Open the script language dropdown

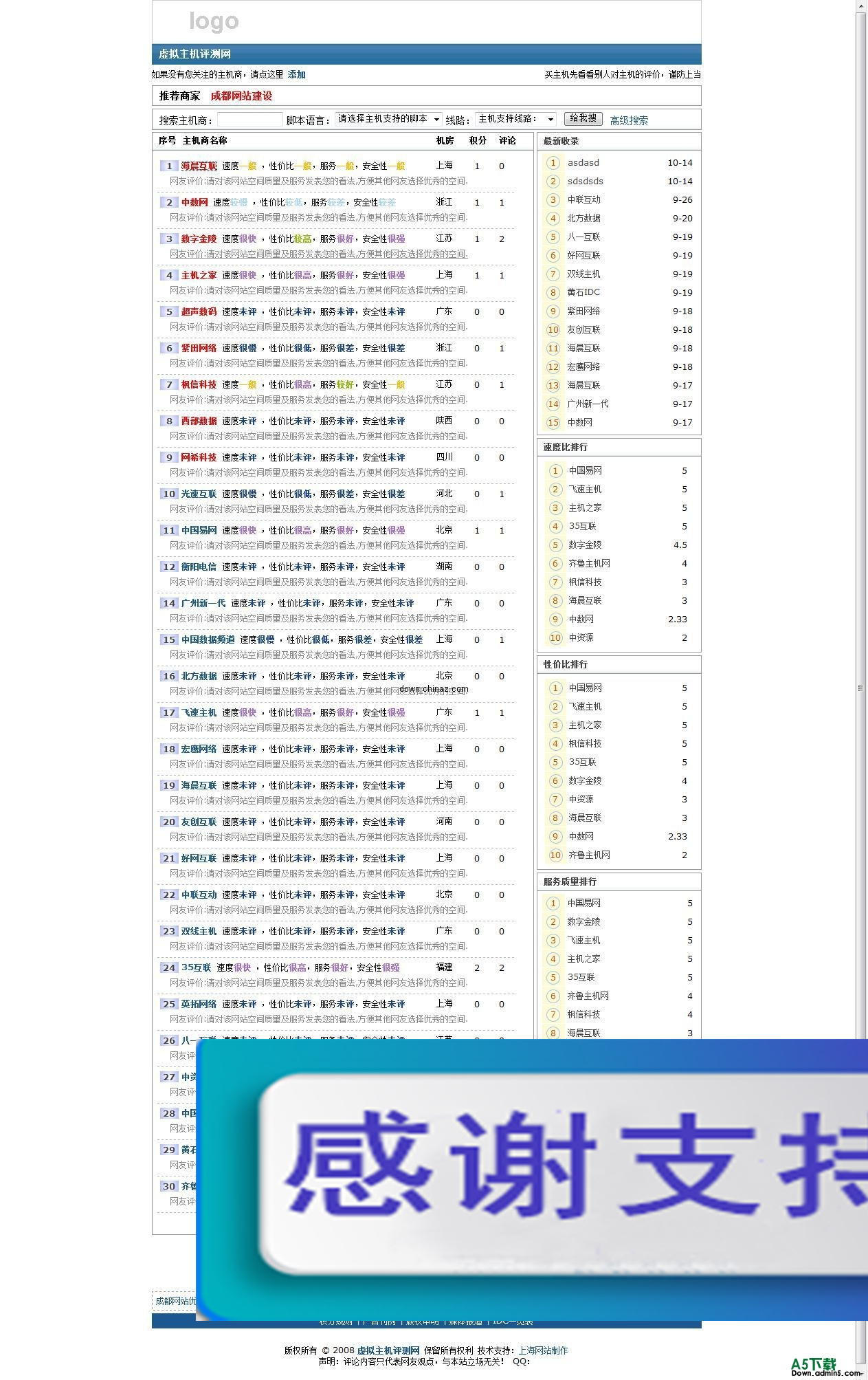tap(388, 119)
